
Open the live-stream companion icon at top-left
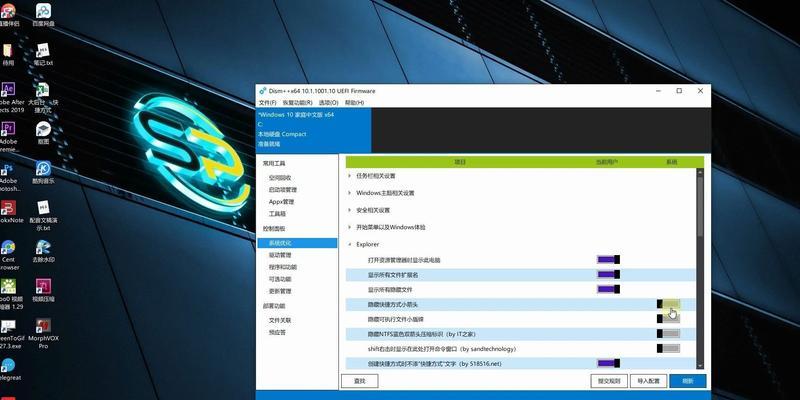[8, 14]
